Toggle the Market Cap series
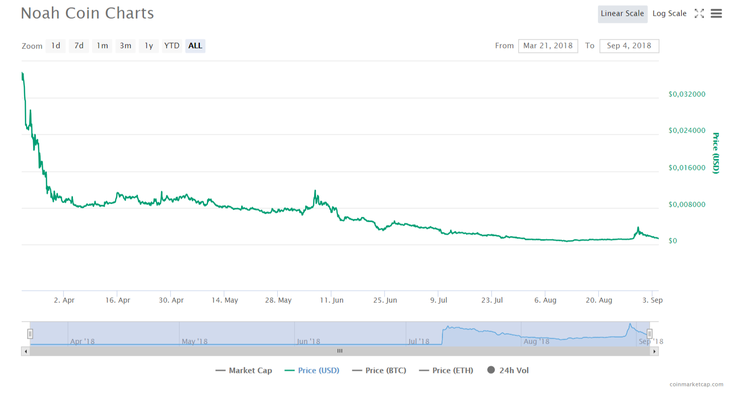Viewport: 750px width, 403px height. [x=243, y=371]
